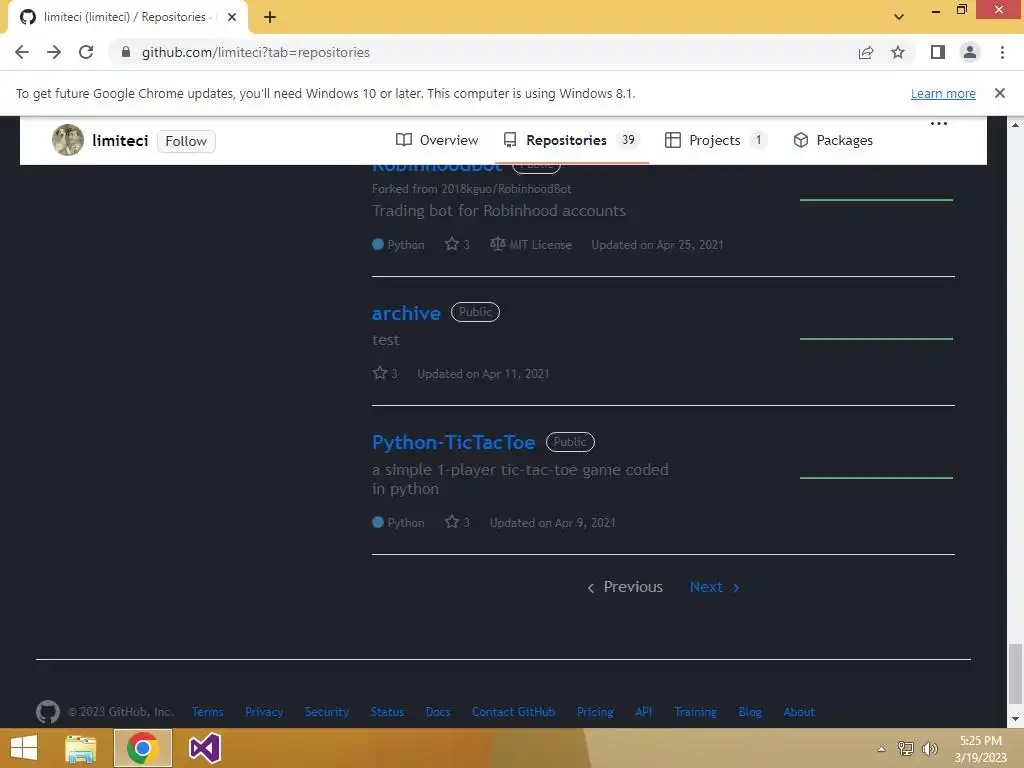Click the GitHub logo in footer
1024x768 pixels.
click(48, 712)
